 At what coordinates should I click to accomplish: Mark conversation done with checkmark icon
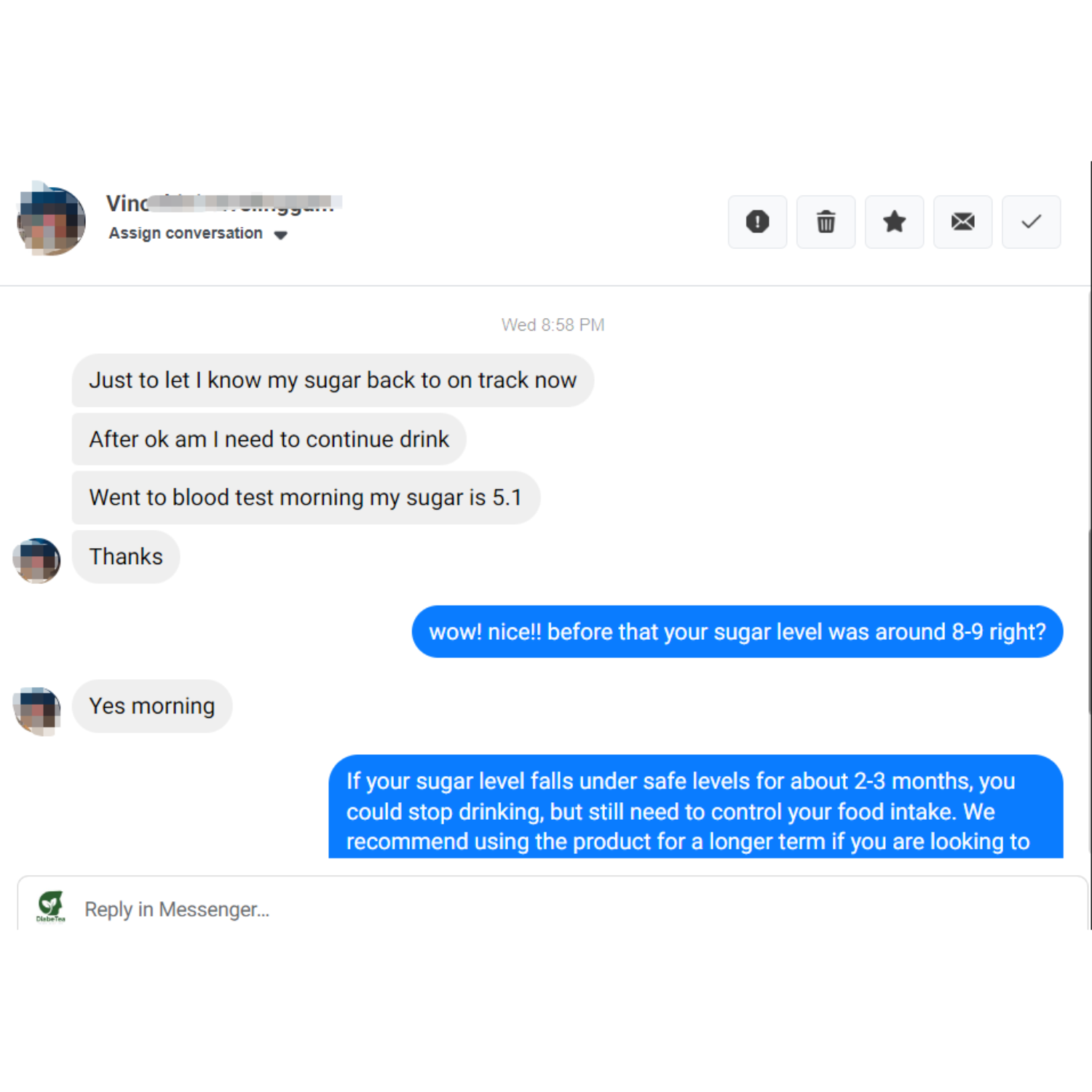tap(1031, 221)
